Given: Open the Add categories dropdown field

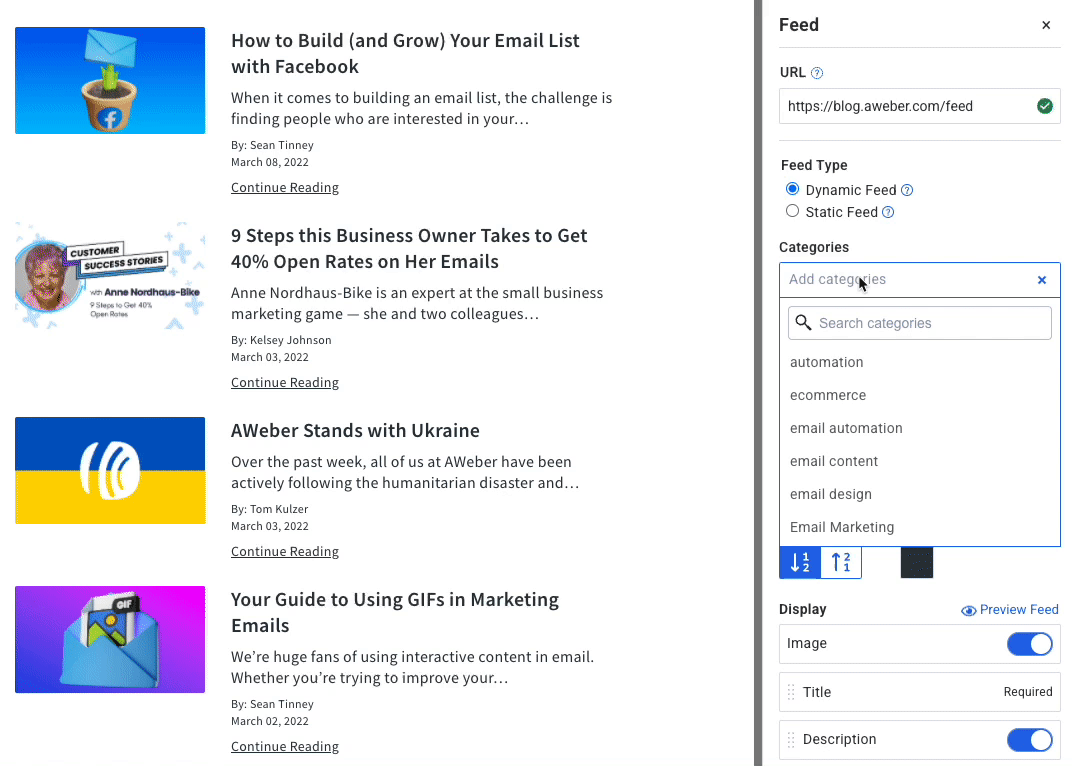Looking at the screenshot, I should 920,280.
